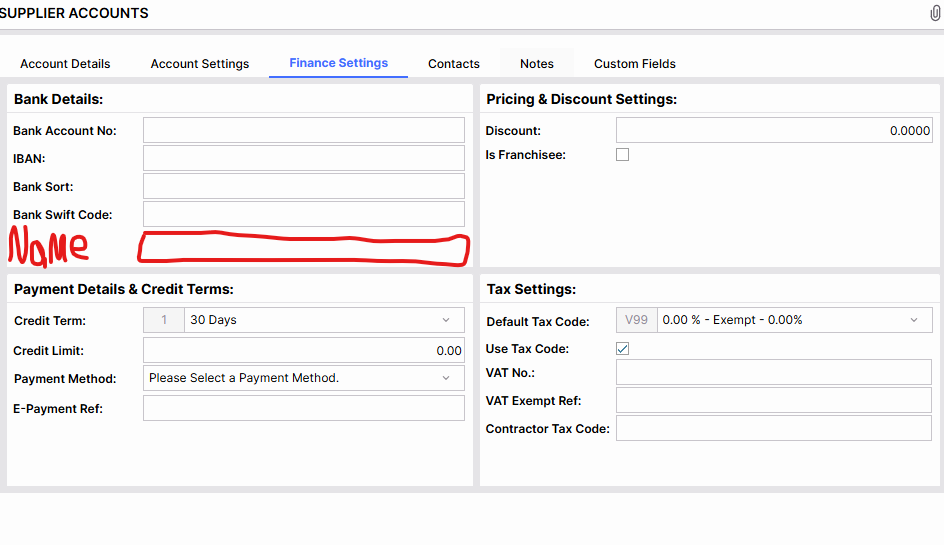Focus the IBAN text field
The image size is (944, 545).
click(303, 158)
